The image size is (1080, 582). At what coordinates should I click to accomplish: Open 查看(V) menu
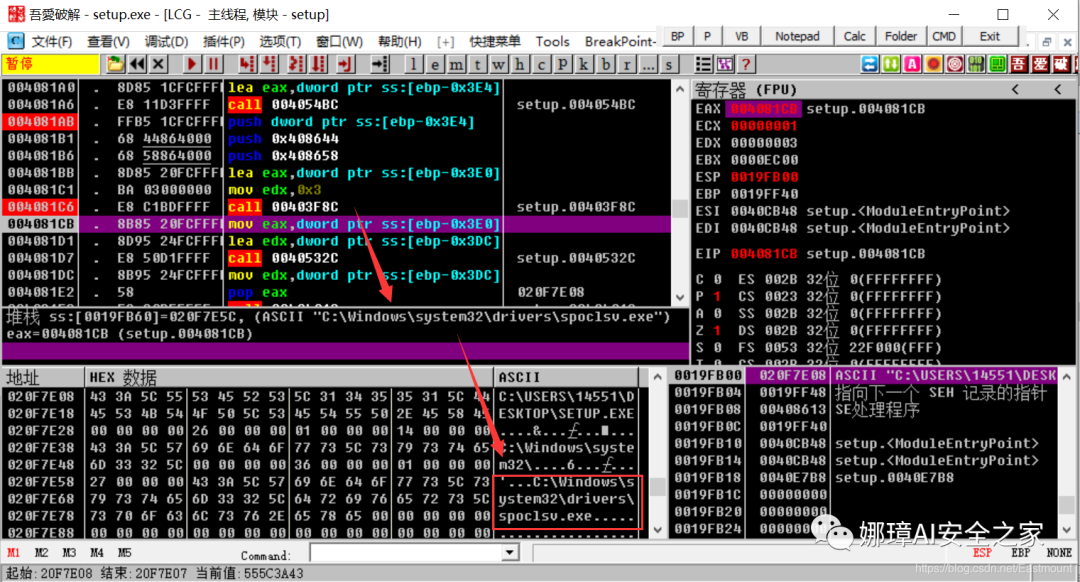[x=108, y=41]
